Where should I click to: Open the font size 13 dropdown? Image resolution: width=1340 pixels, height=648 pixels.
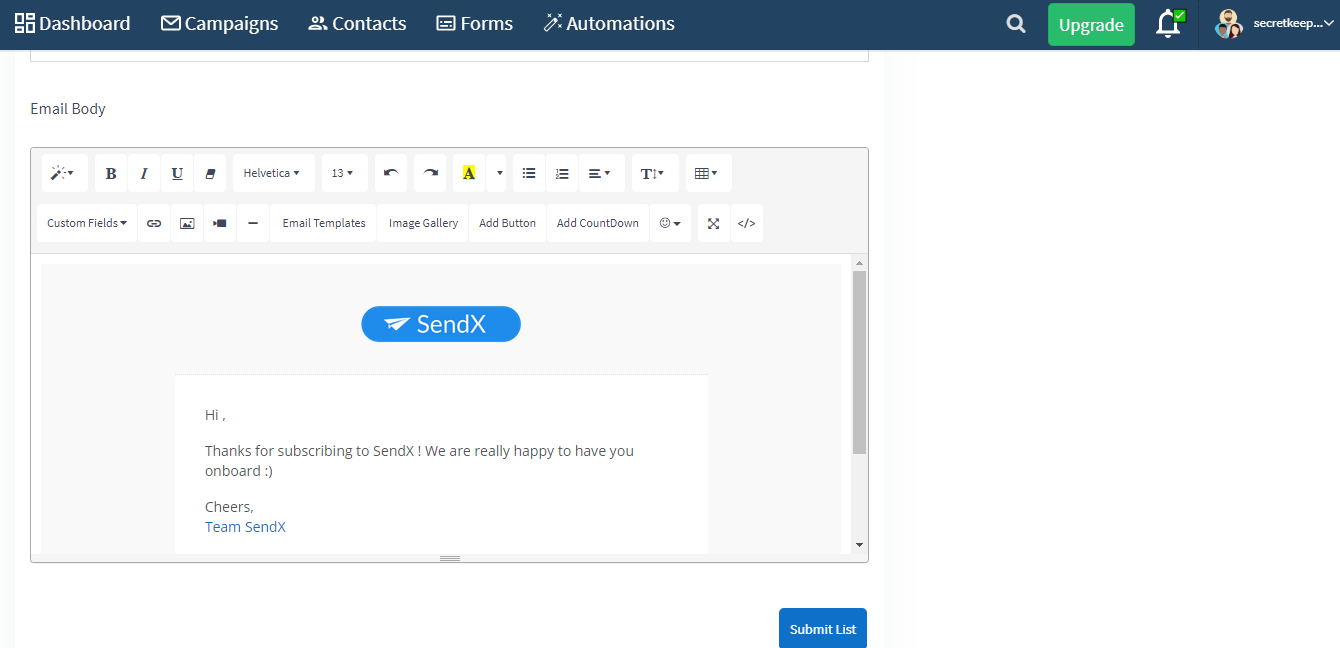[x=344, y=173]
